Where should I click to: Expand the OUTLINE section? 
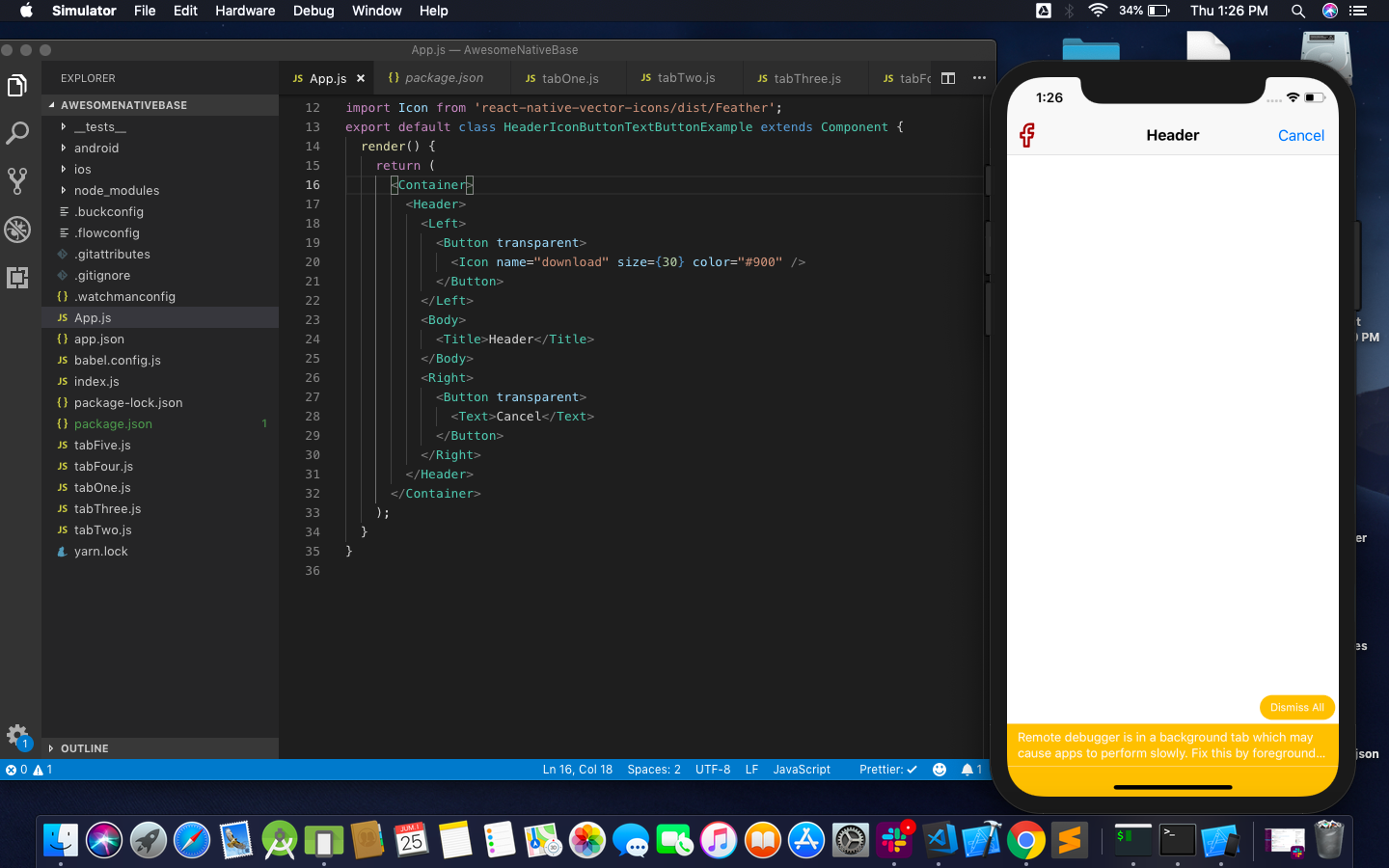click(160, 748)
